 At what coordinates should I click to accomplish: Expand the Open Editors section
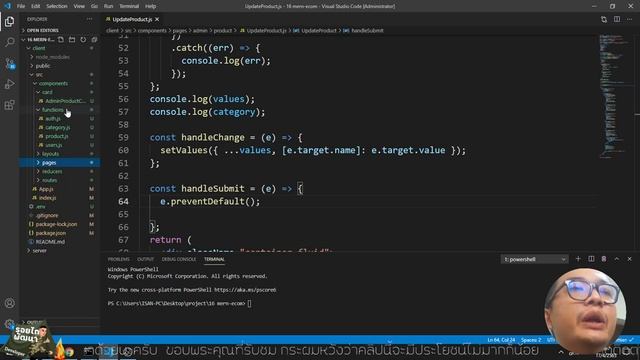(42, 30)
